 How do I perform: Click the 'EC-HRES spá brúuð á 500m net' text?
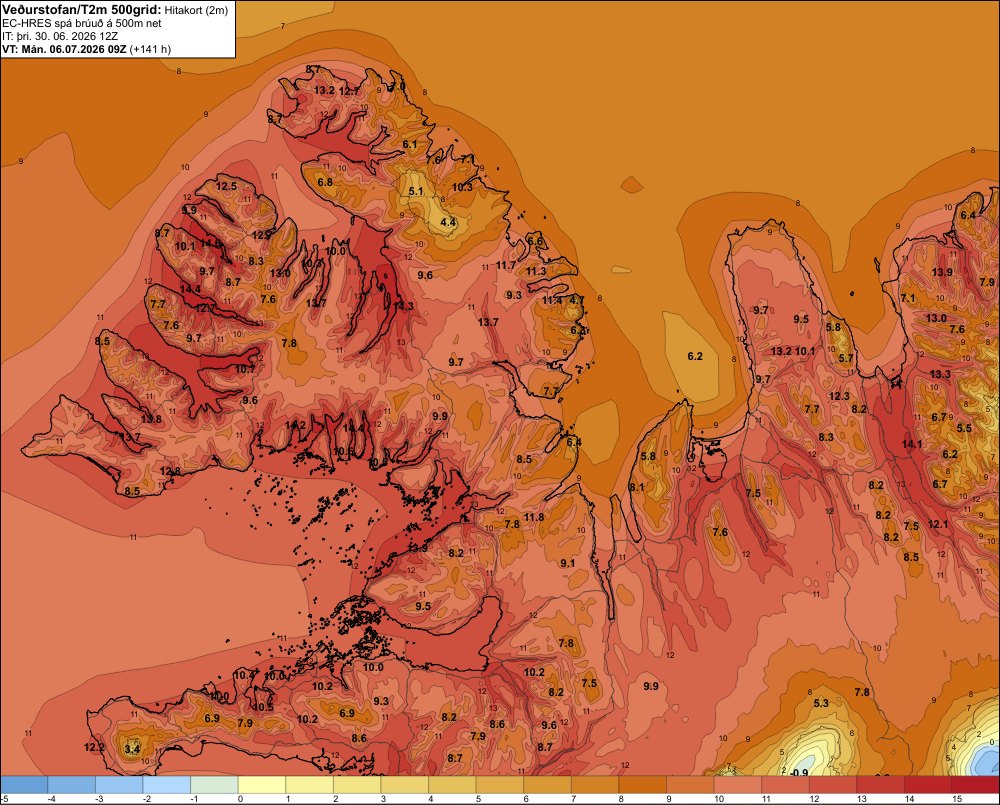(x=82, y=24)
